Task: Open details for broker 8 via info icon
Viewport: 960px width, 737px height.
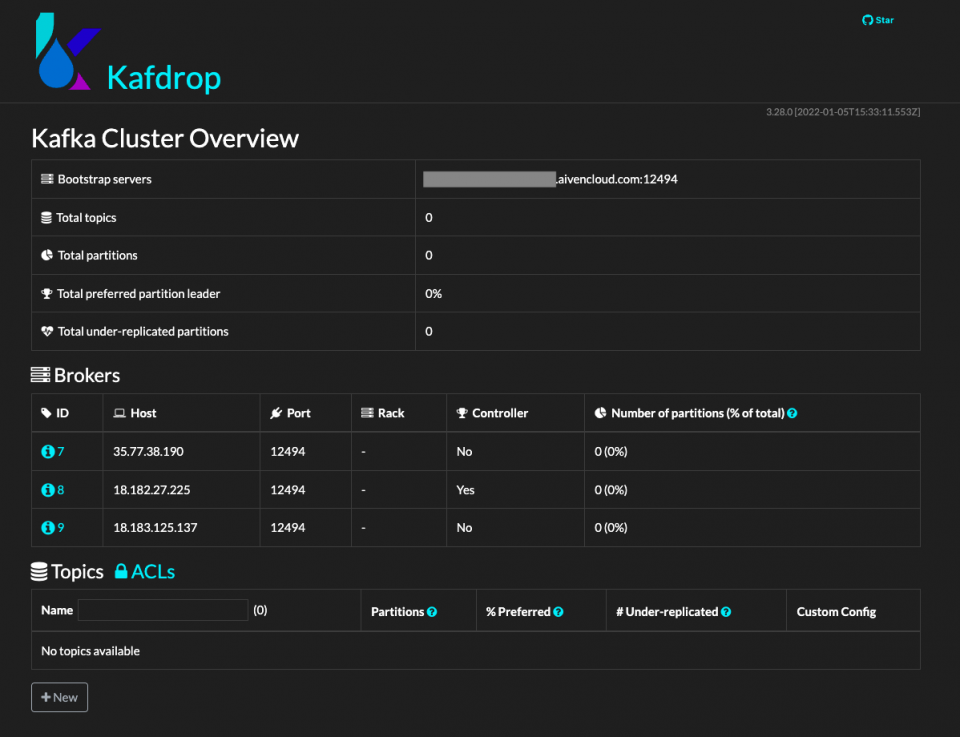Action: click(x=47, y=489)
